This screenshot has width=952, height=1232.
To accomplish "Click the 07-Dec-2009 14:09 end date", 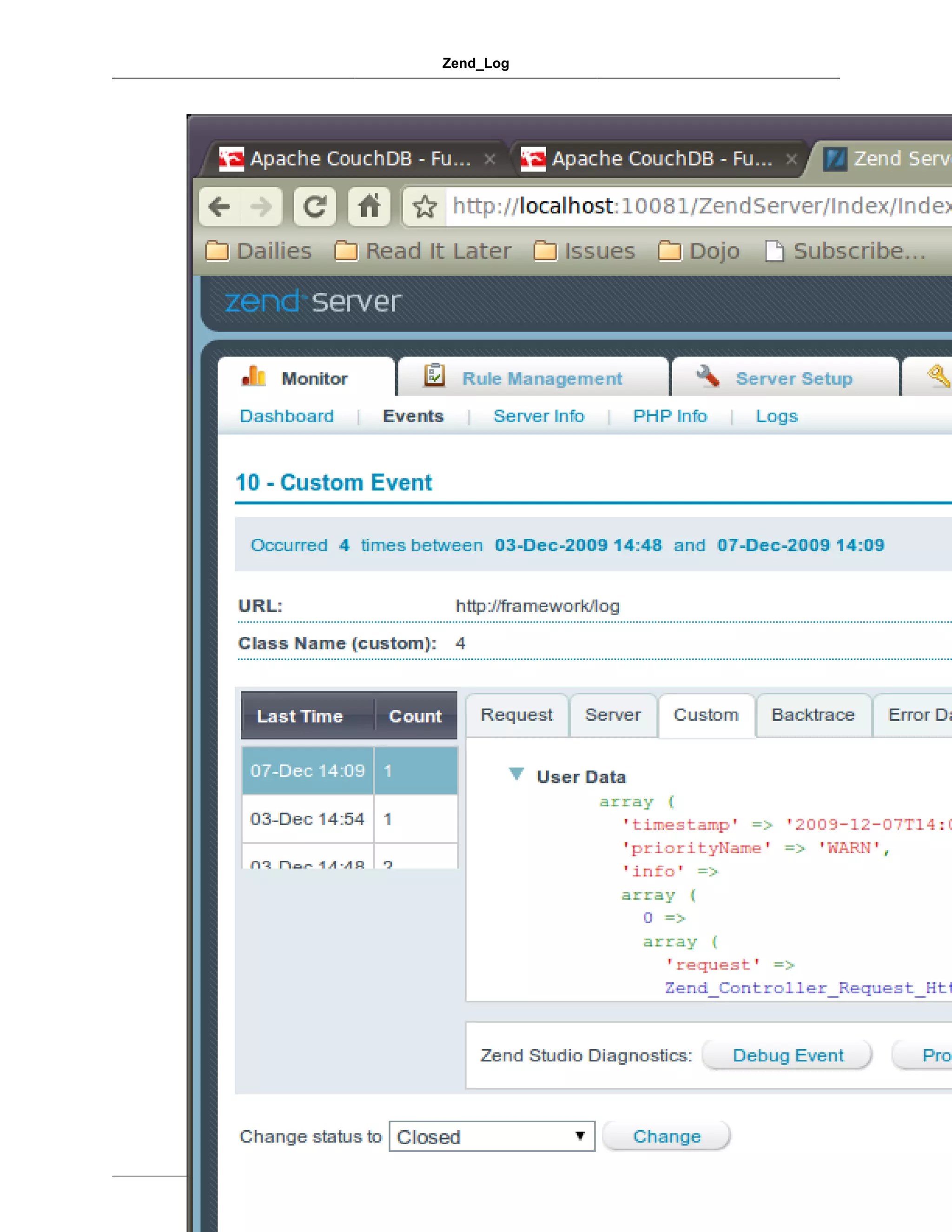I will (x=801, y=545).
